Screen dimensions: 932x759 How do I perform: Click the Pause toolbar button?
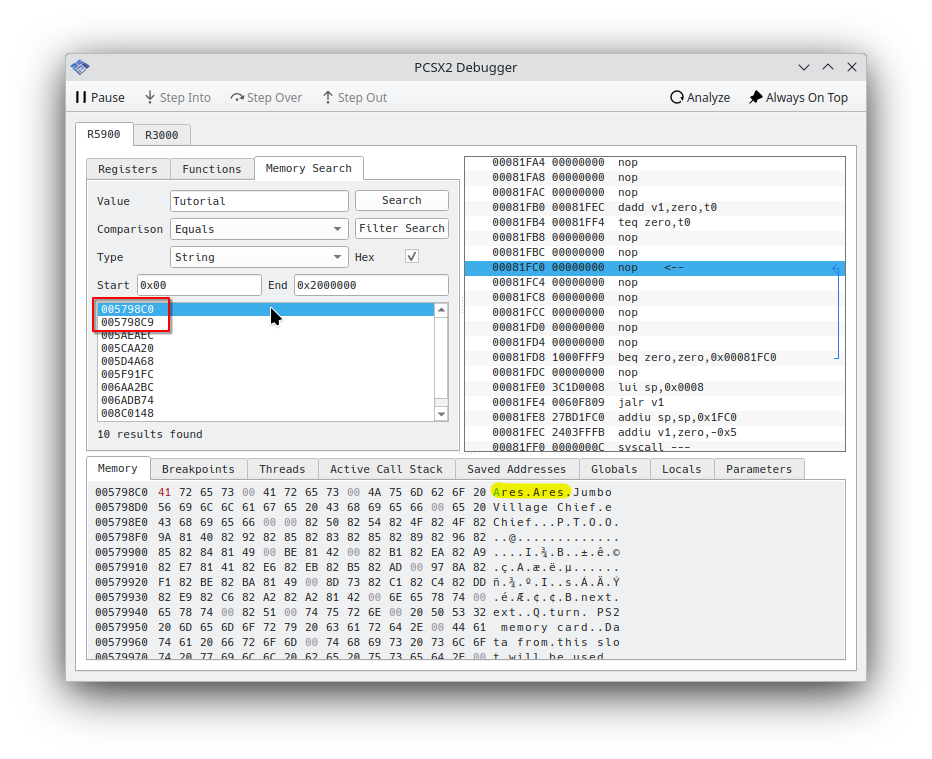click(x=100, y=97)
